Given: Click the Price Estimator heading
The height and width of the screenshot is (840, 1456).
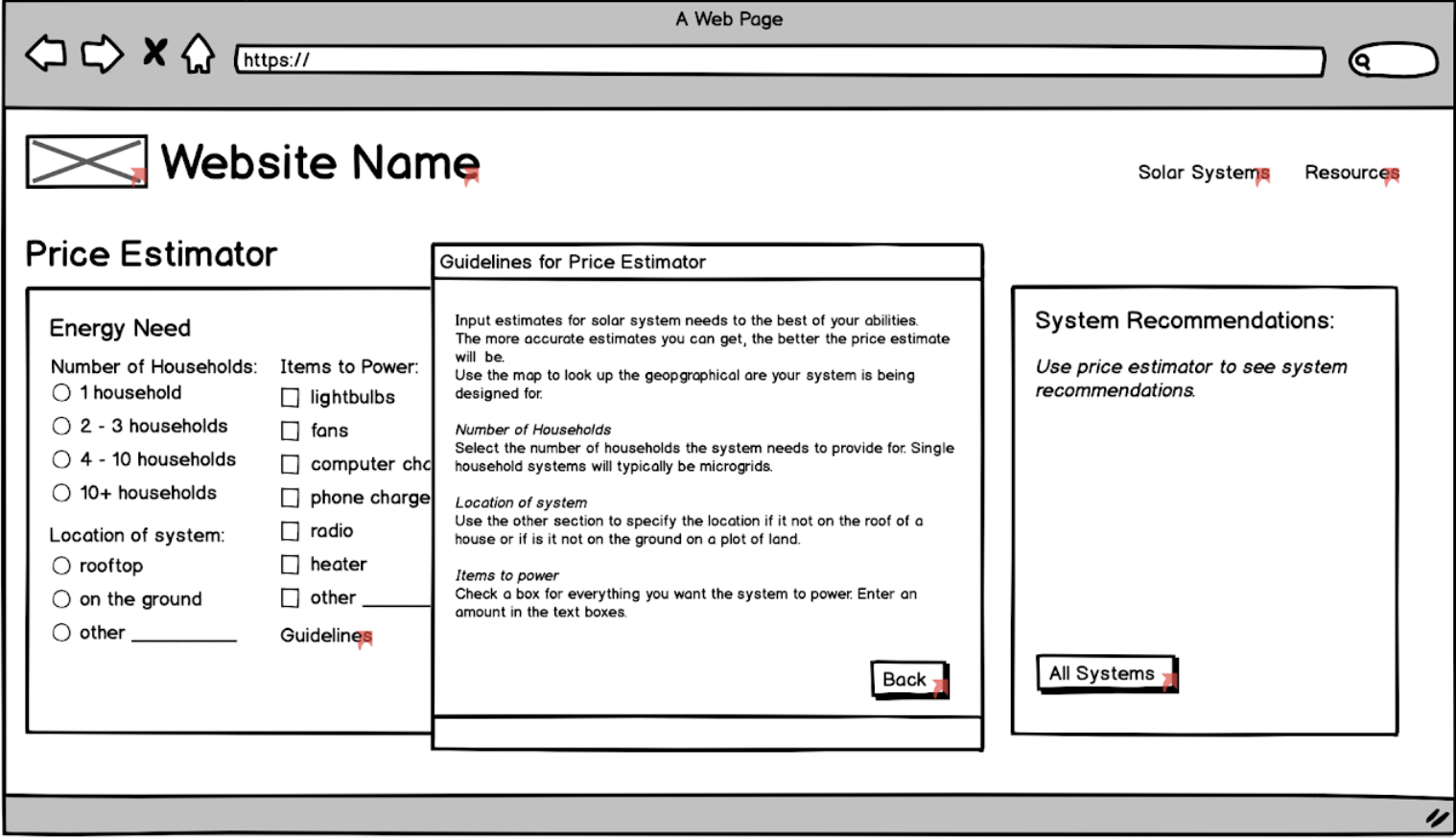Looking at the screenshot, I should point(151,254).
